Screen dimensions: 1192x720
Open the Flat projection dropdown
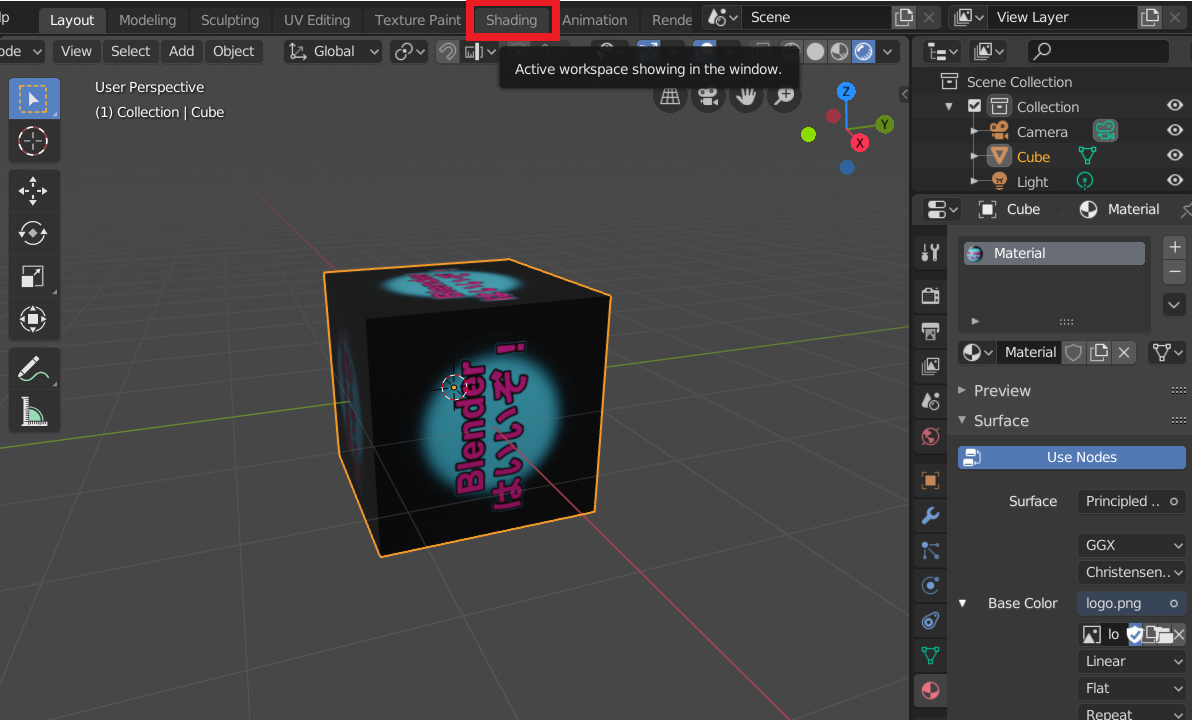(x=1132, y=688)
